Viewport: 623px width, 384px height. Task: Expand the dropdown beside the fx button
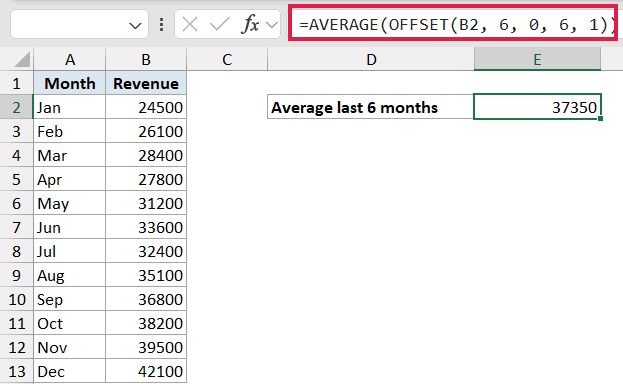272,25
